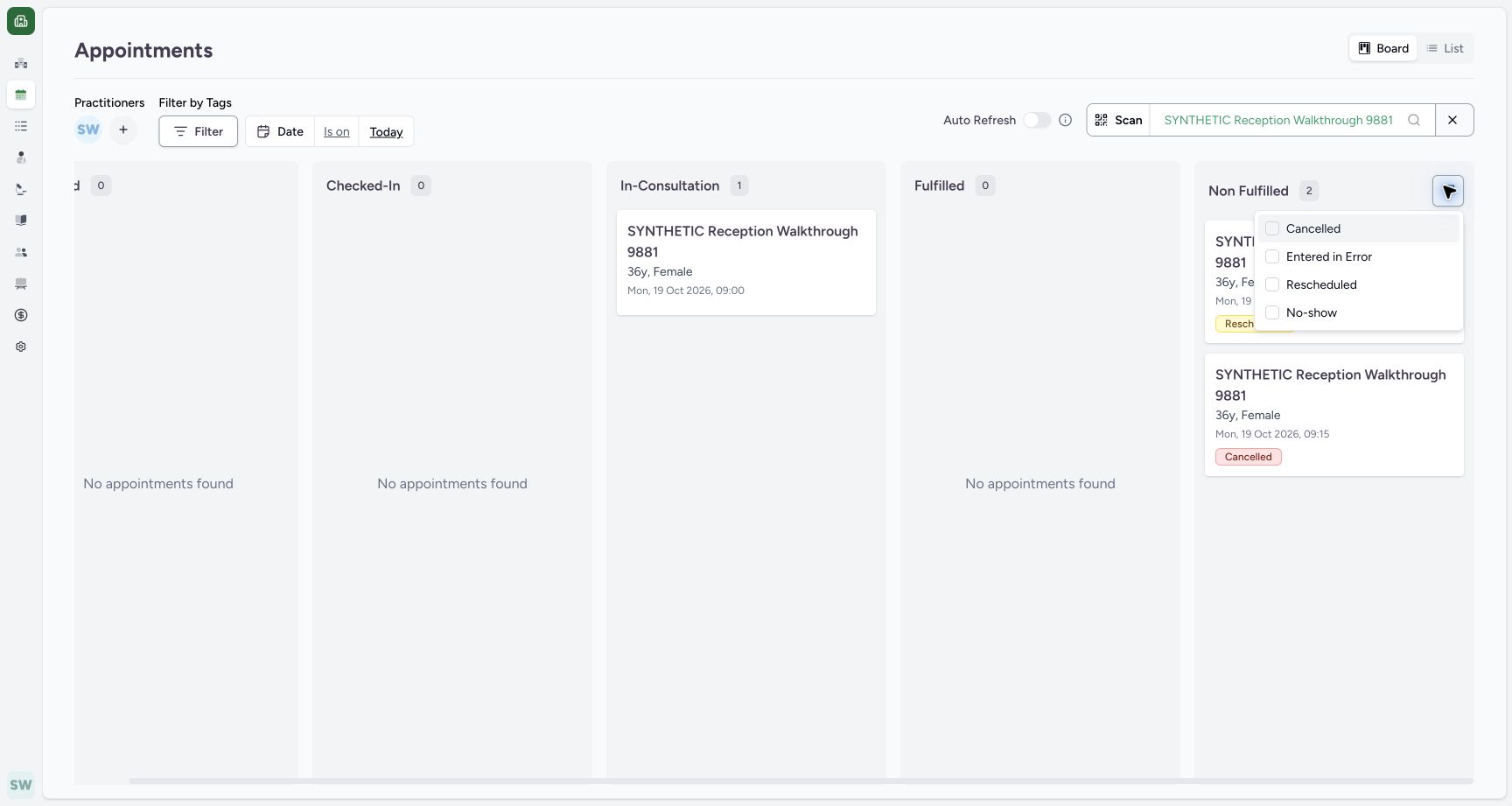Select the SW practitioner avatar
The width and height of the screenshot is (1512, 806).
point(88,130)
